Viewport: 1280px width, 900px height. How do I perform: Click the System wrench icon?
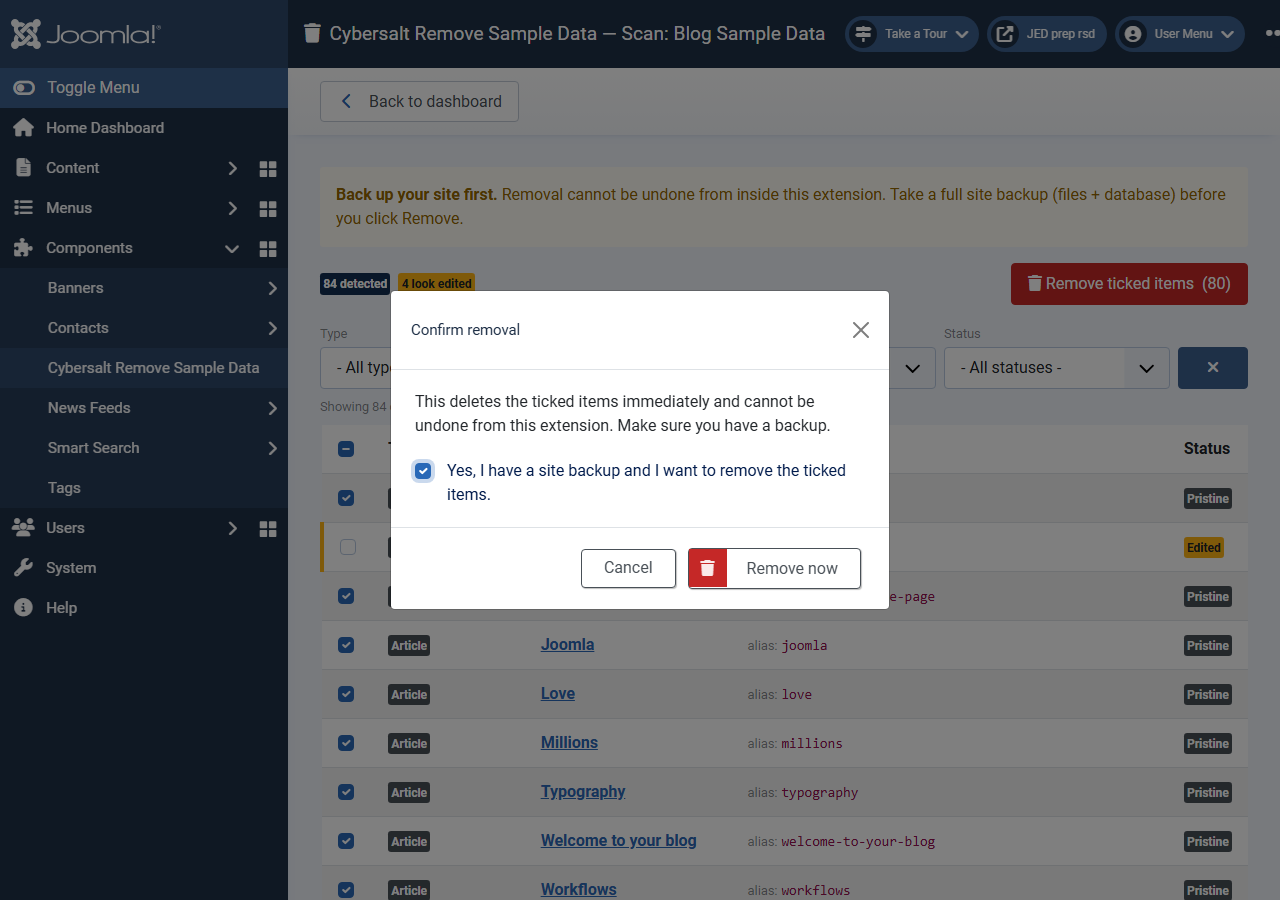pyautogui.click(x=23, y=568)
